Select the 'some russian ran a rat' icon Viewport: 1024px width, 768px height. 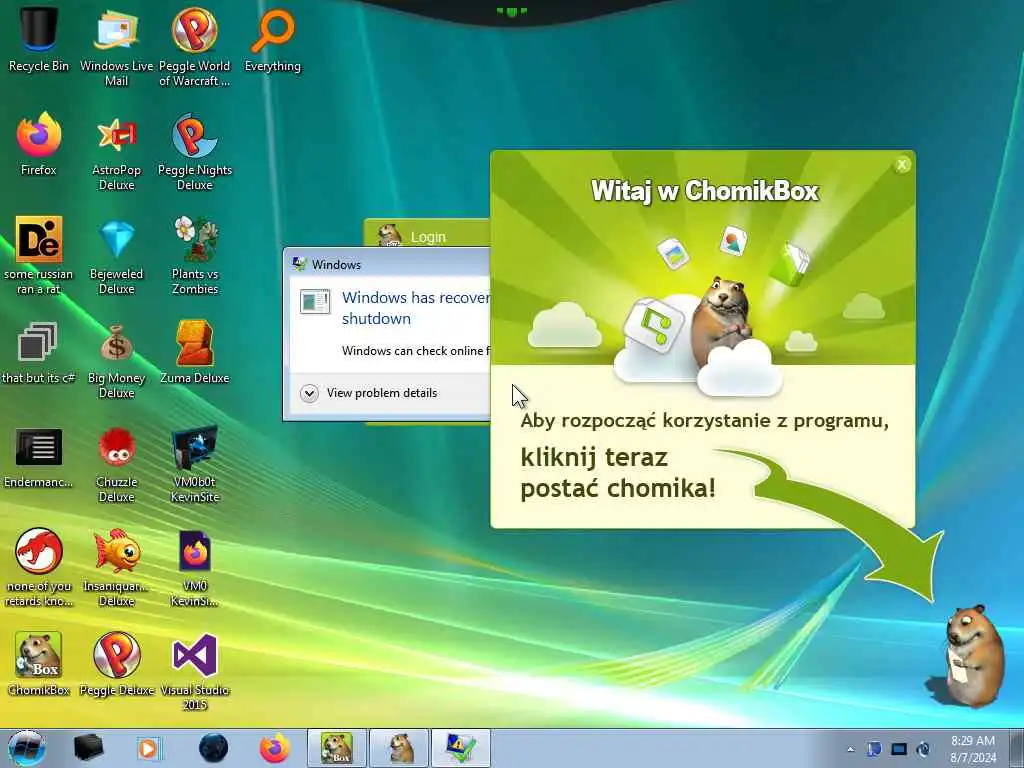39,255
